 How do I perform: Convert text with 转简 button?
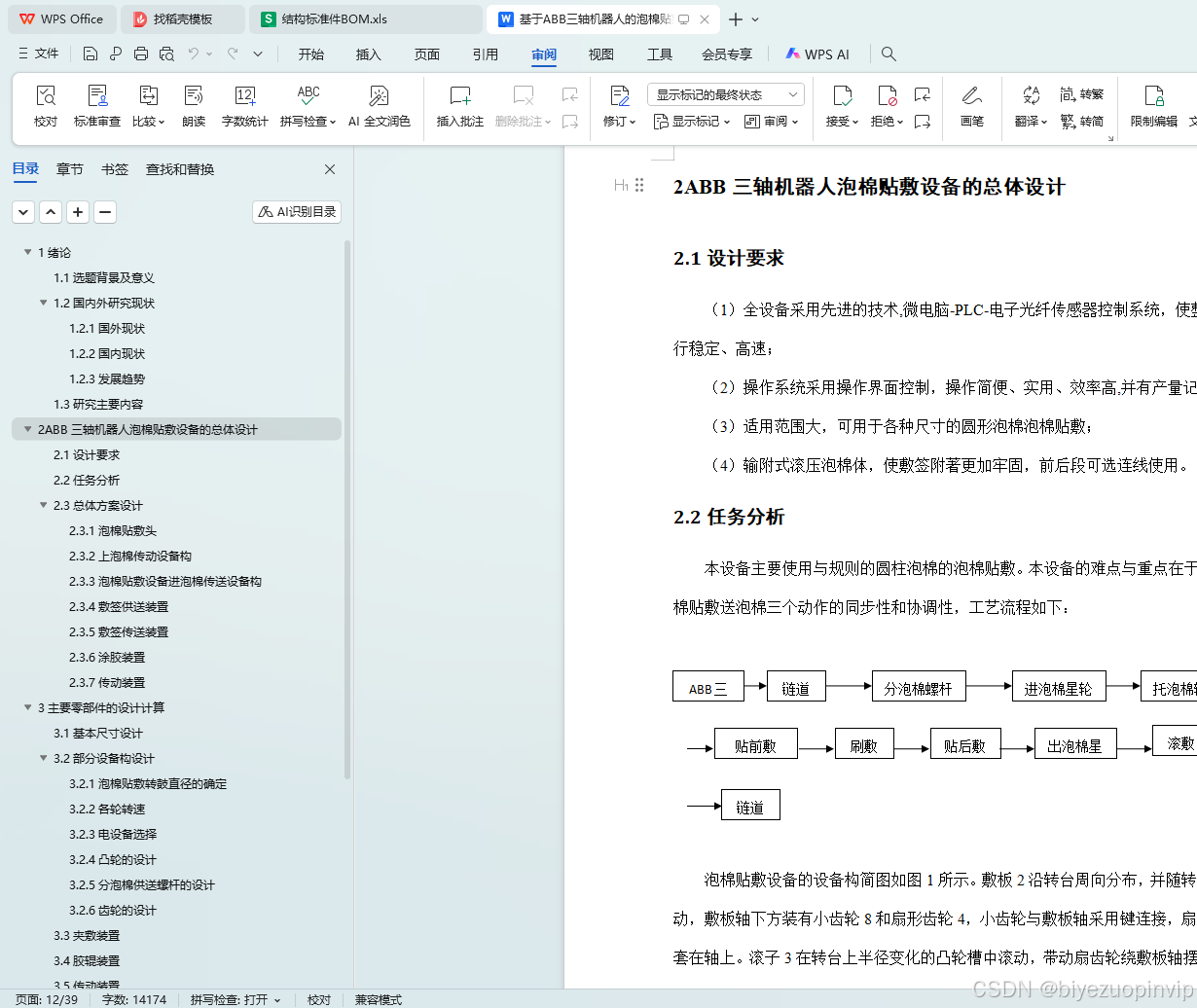click(1081, 122)
